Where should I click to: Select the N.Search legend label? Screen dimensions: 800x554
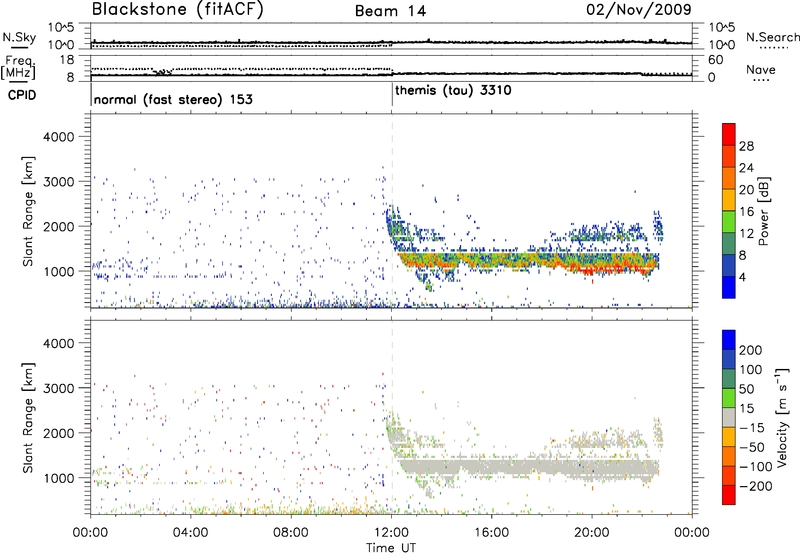pos(772,37)
